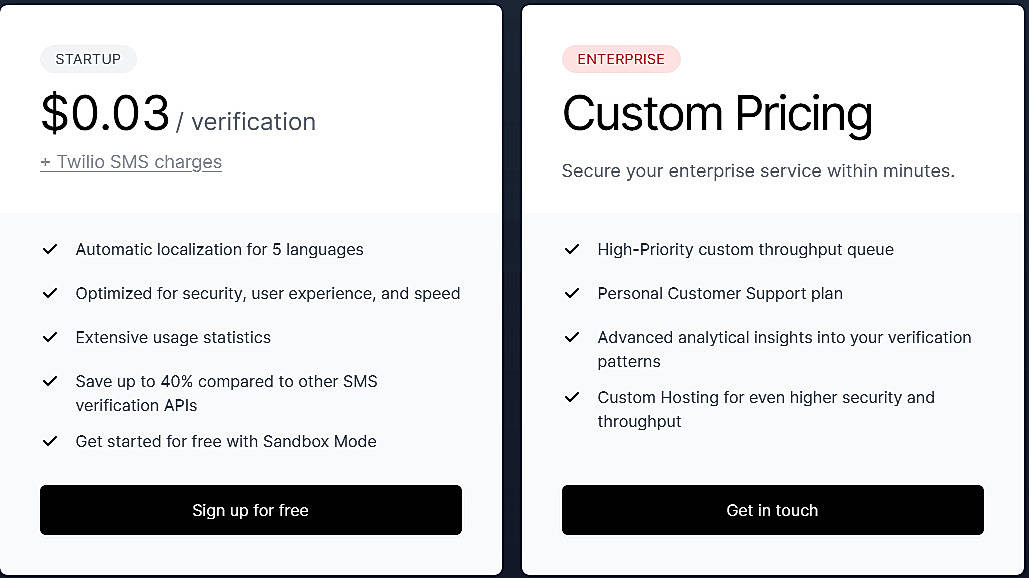Click the checkmark beside Personal Customer Support plan

pyautogui.click(x=572, y=293)
